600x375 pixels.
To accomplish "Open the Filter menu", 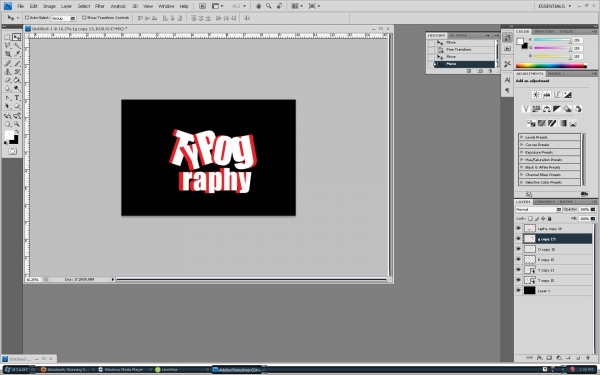I will coord(99,6).
